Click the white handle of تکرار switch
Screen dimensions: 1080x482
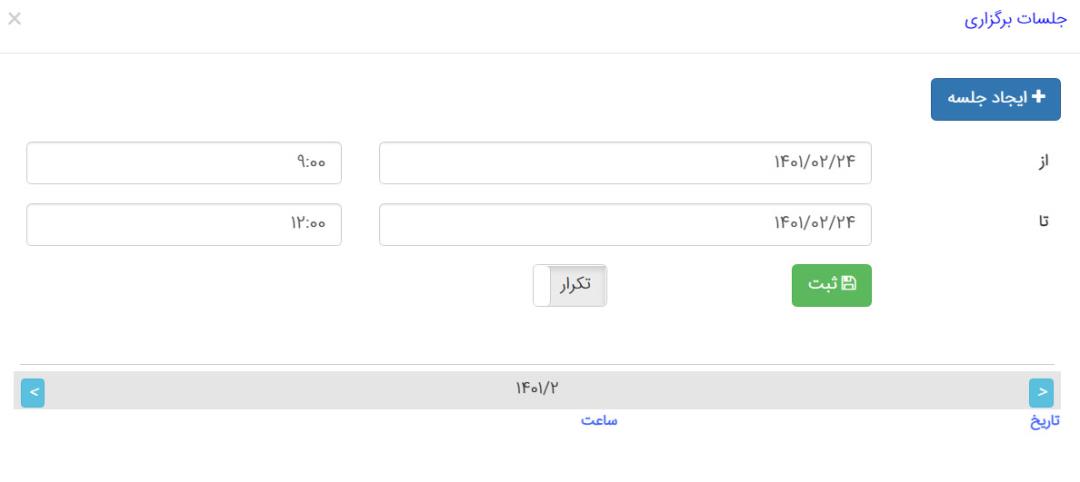point(542,285)
